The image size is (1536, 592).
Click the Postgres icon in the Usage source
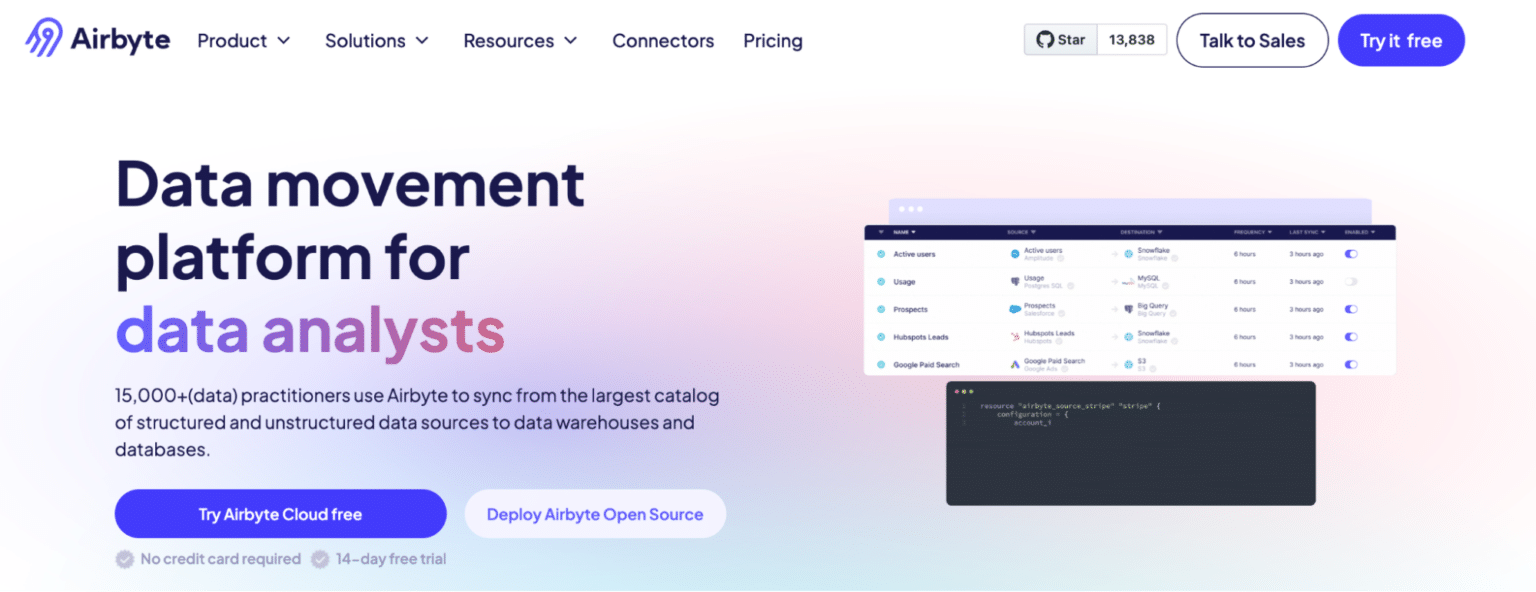click(1014, 282)
